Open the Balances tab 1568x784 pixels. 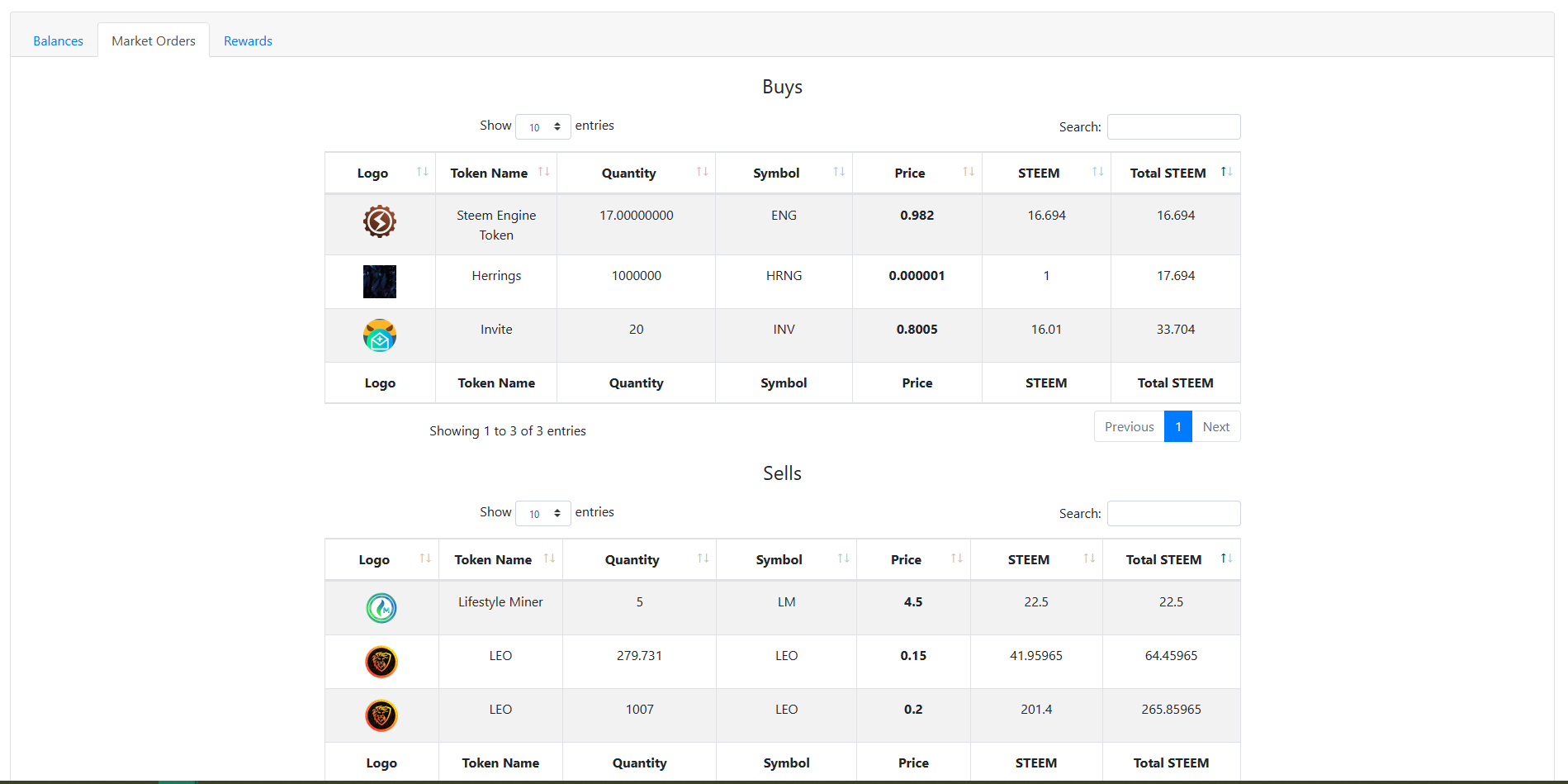[x=58, y=40]
